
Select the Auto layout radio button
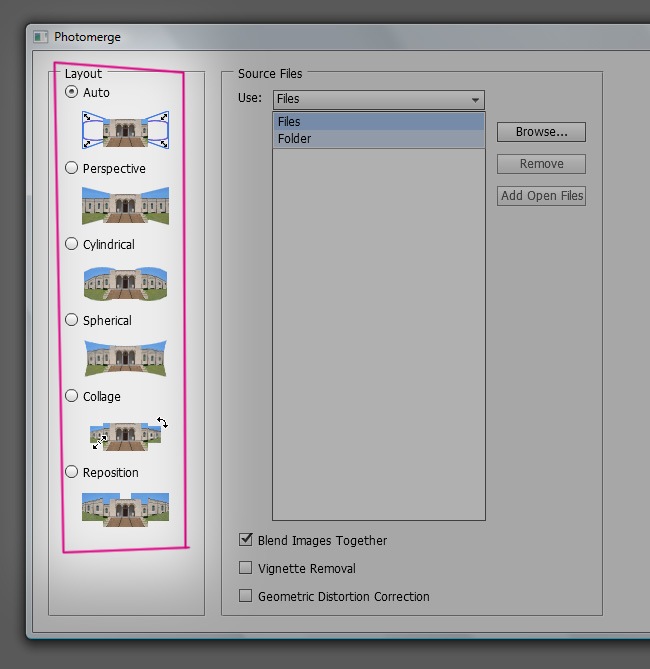pyautogui.click(x=71, y=92)
